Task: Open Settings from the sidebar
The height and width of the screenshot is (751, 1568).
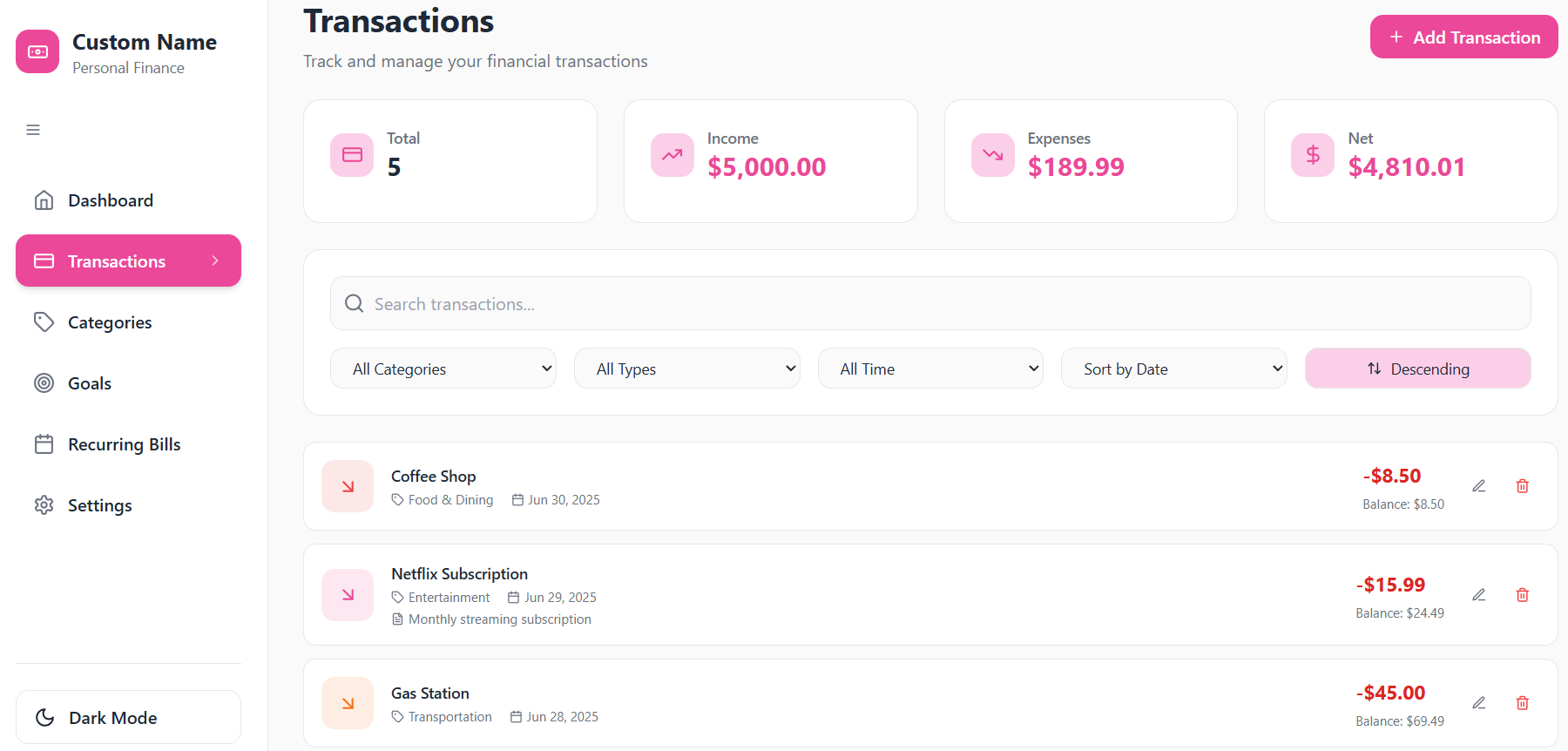Action: pos(99,505)
